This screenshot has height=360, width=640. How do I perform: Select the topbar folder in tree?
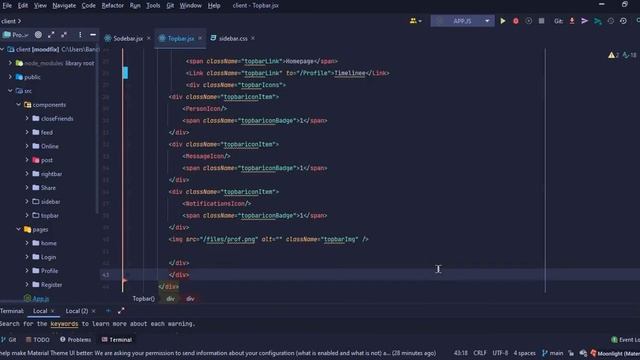(x=50, y=216)
